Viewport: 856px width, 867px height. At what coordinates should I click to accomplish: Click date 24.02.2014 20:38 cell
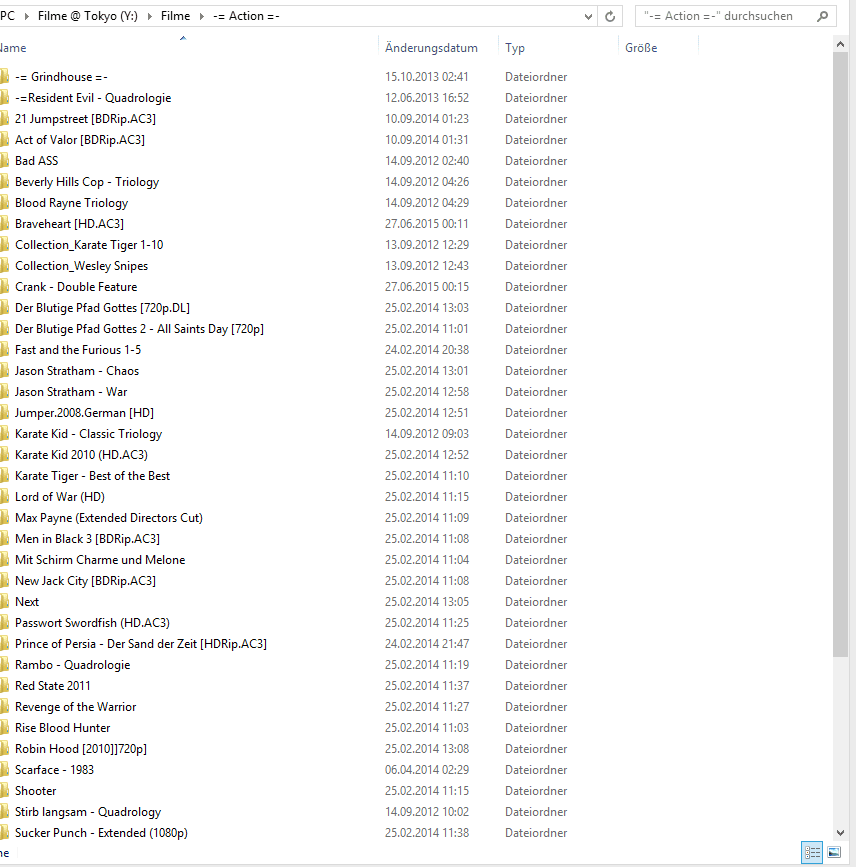[x=427, y=350]
